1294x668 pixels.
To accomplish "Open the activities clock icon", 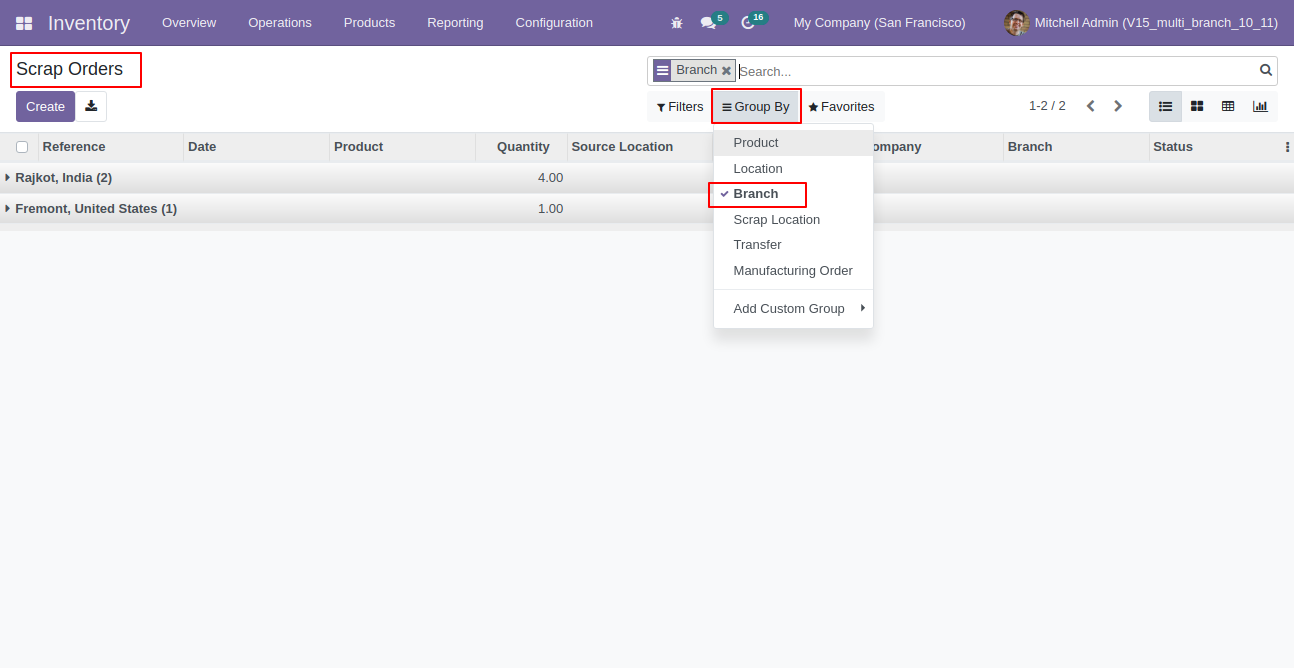I will point(747,23).
